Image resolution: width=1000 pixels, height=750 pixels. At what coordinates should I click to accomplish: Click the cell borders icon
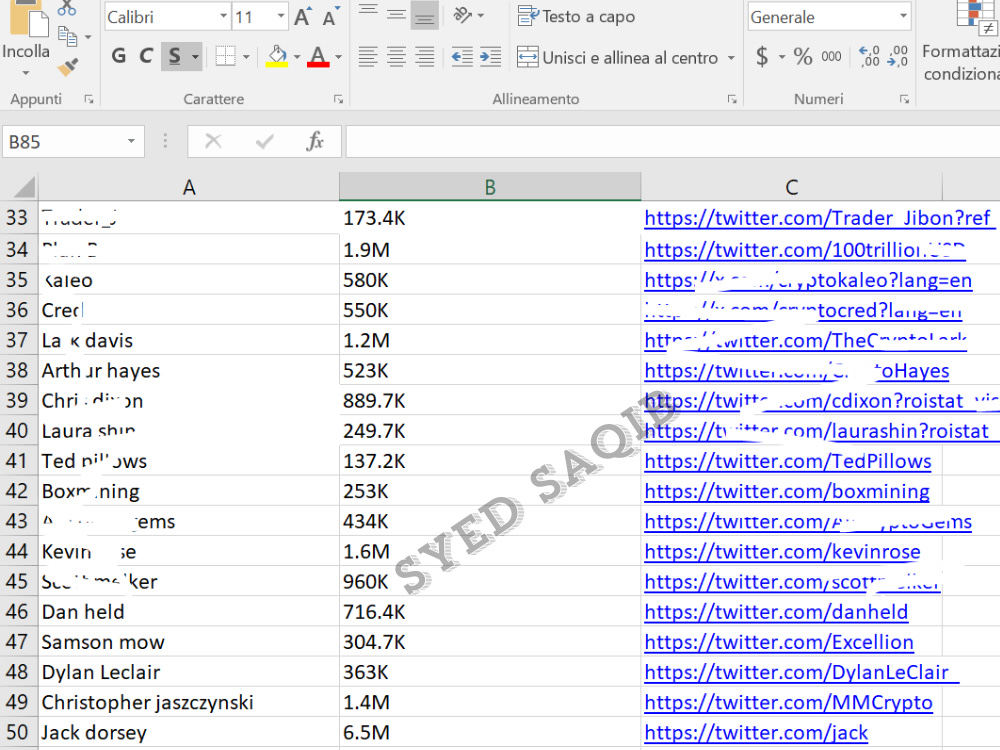tap(225, 56)
